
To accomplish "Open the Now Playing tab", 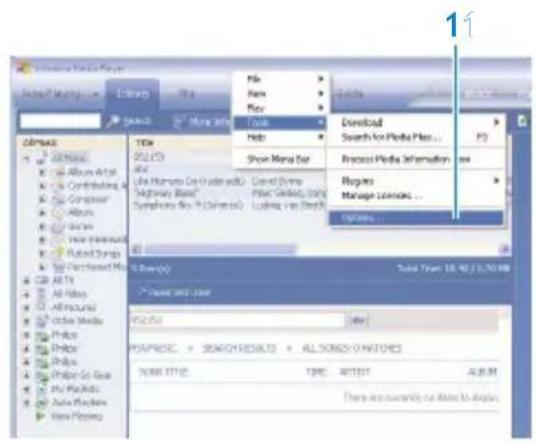I will (51, 94).
